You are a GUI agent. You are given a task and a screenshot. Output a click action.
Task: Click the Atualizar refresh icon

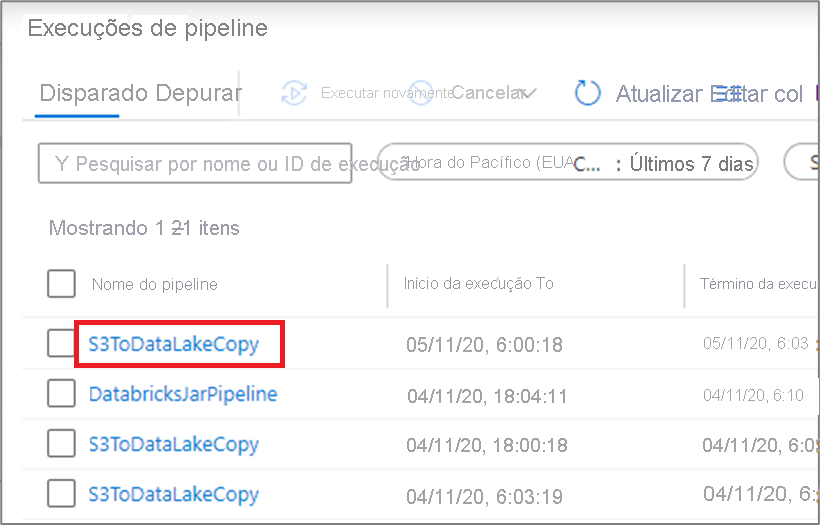587,93
